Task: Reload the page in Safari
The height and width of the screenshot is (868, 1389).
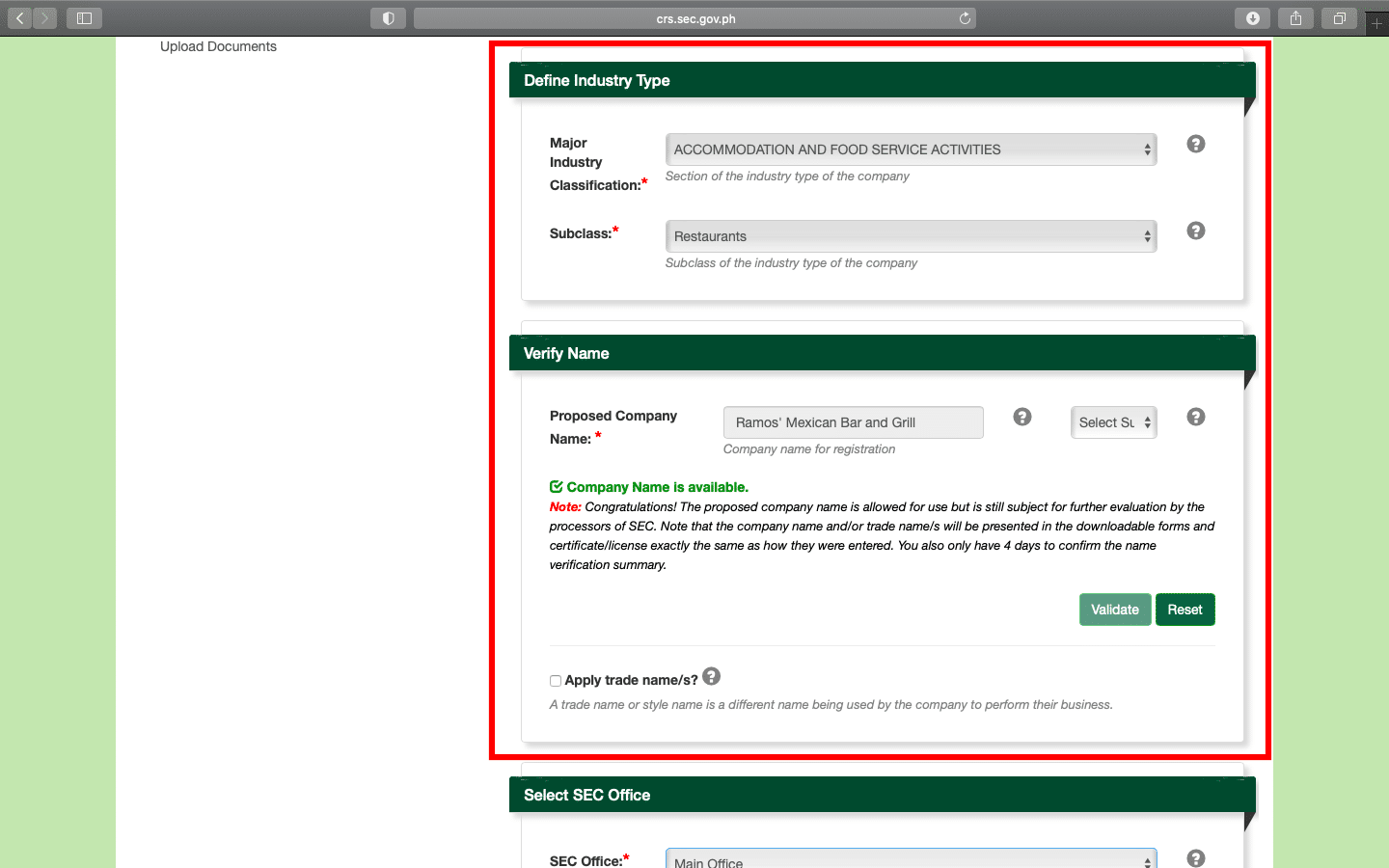Action: pos(965,18)
